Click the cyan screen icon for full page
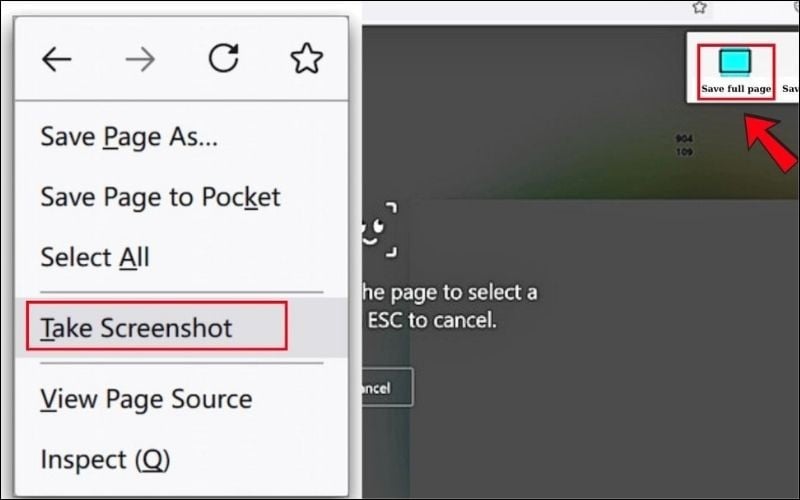Image resolution: width=800 pixels, height=500 pixels. 736,63
